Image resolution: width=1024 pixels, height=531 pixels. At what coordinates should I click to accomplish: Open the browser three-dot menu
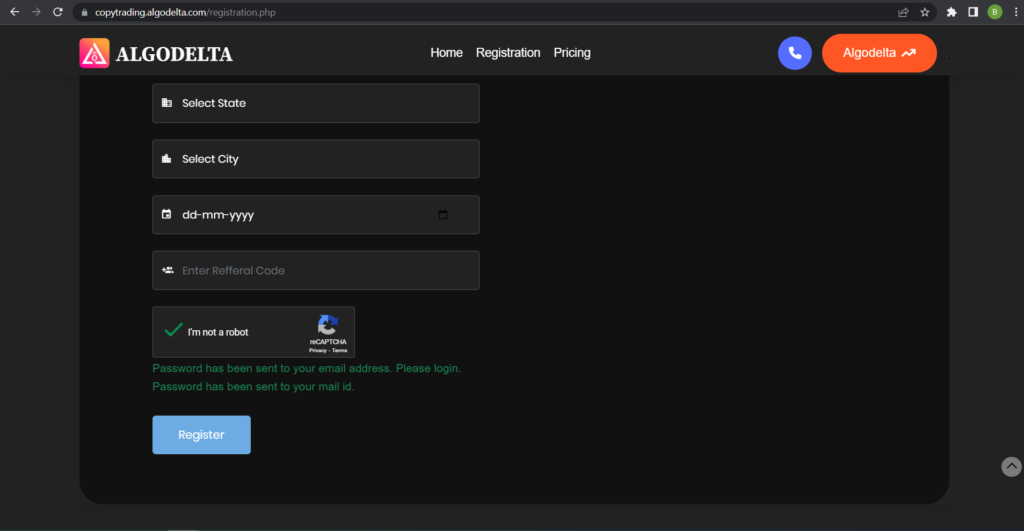(1016, 12)
